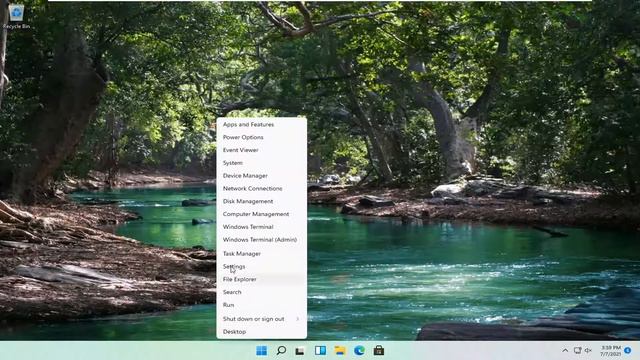Open the clock and date flyout
Screen dimensions: 640x360
(611, 351)
